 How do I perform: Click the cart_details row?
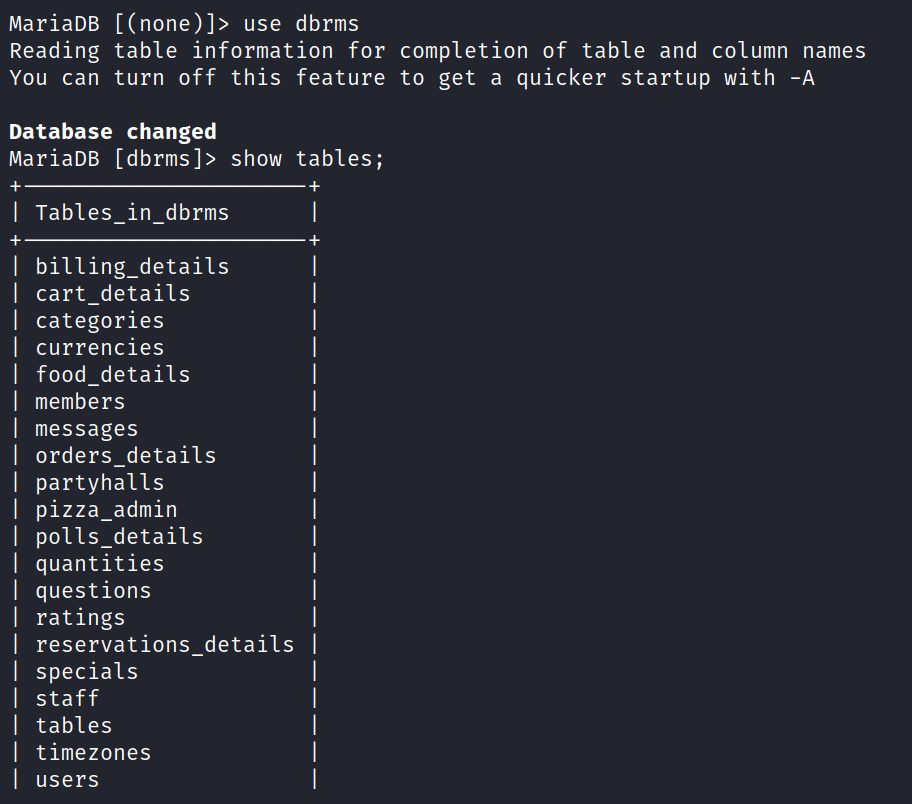[112, 294]
